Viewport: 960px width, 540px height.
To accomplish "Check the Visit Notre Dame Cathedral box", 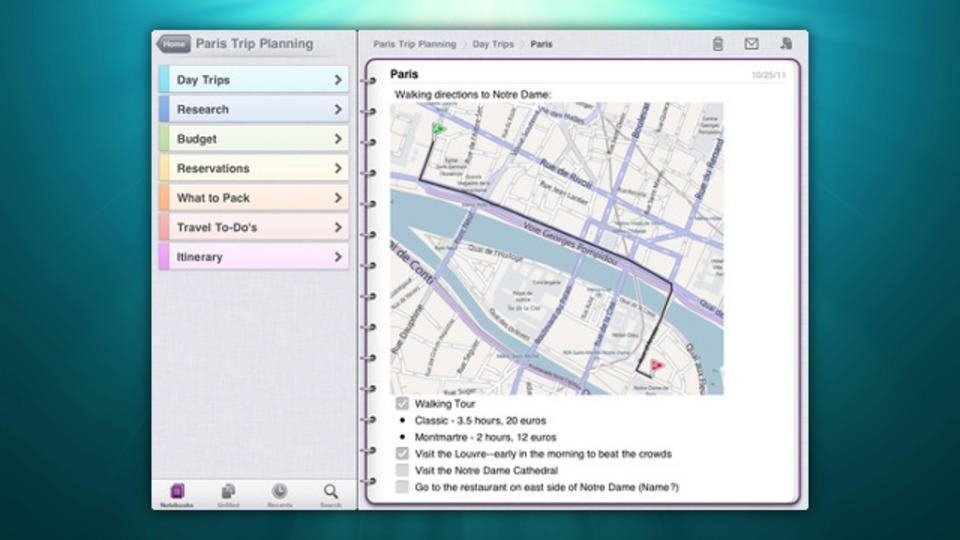I will (x=402, y=470).
